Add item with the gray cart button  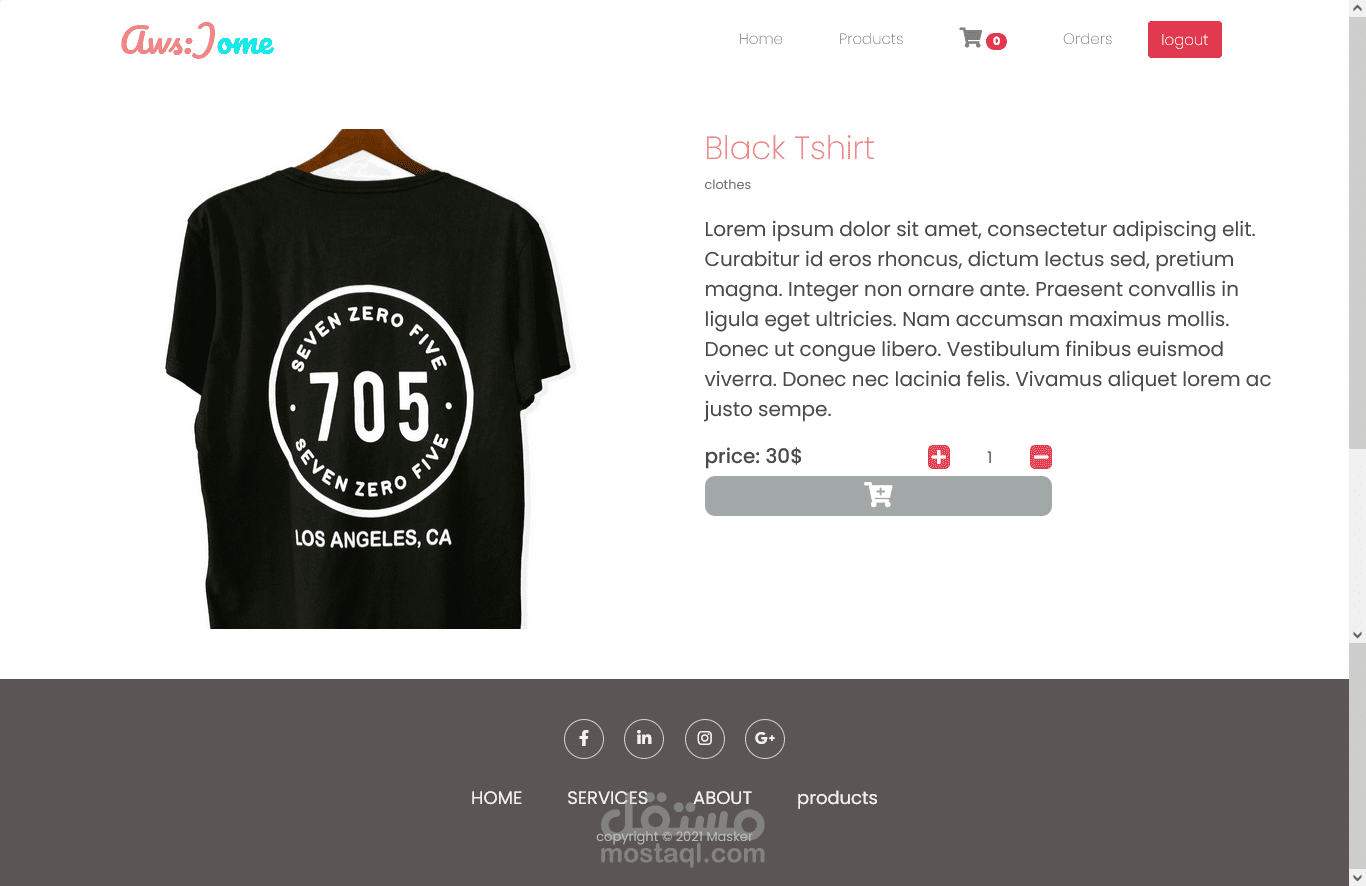878,496
